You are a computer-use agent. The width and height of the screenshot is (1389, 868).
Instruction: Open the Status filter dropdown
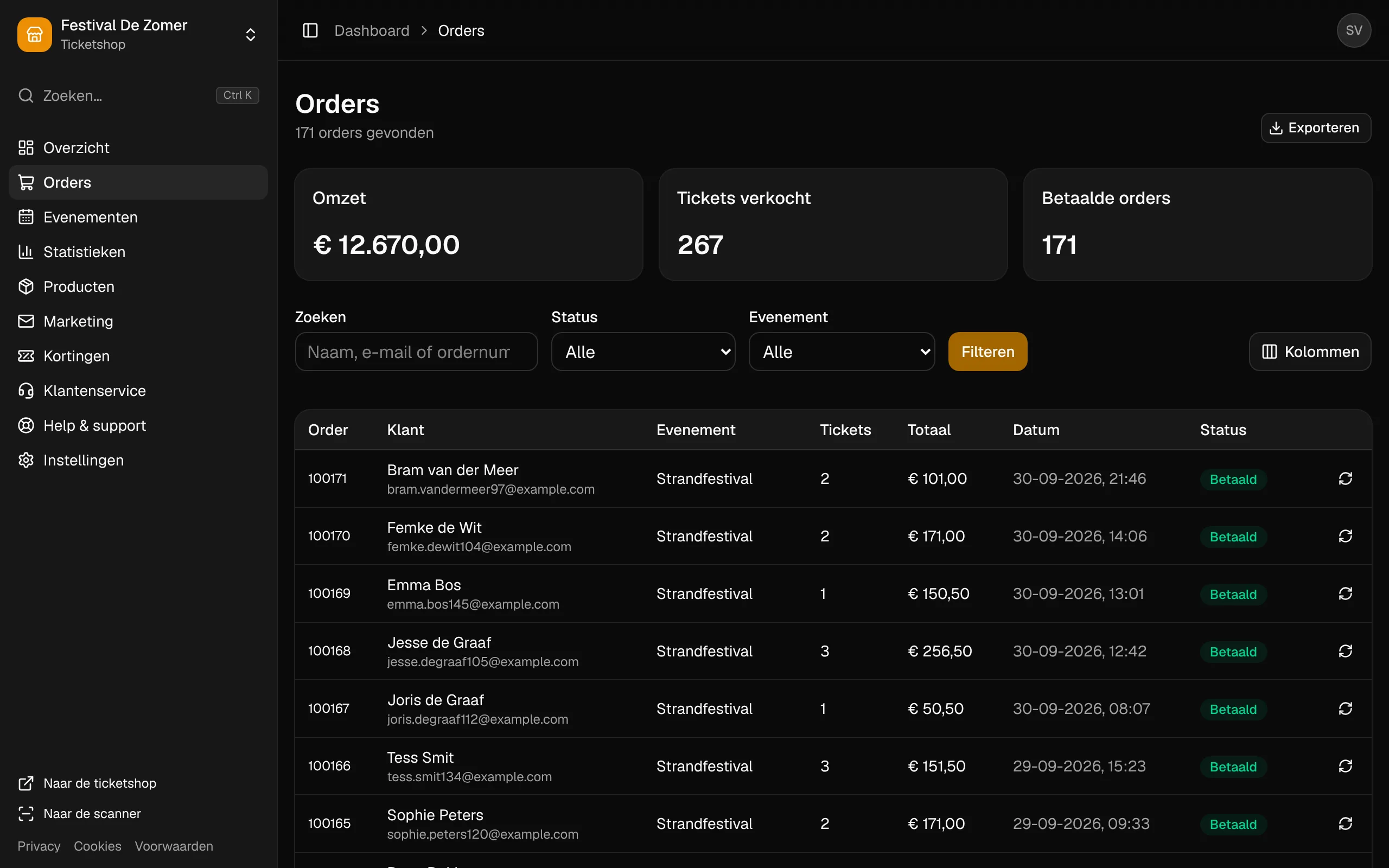(x=643, y=352)
